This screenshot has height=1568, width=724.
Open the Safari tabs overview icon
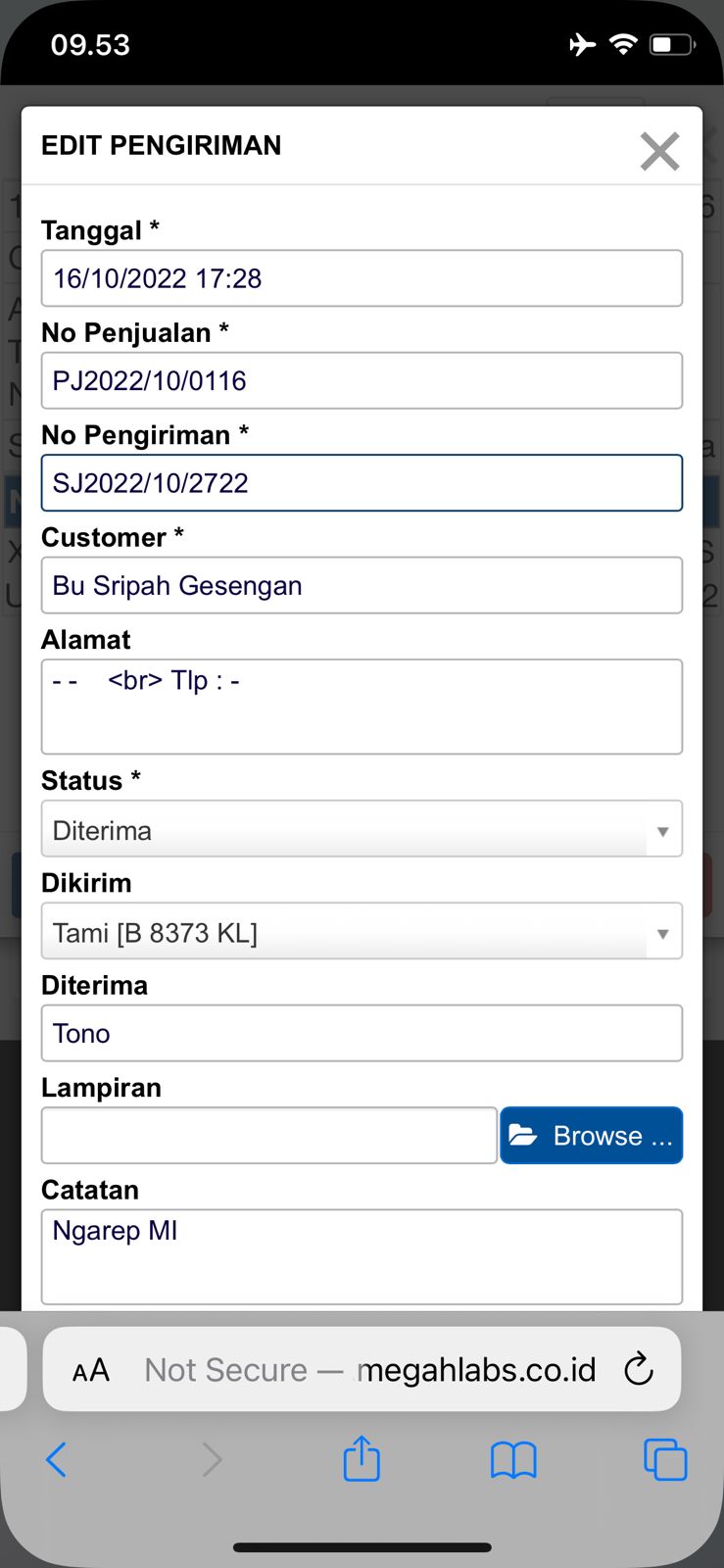(665, 1459)
